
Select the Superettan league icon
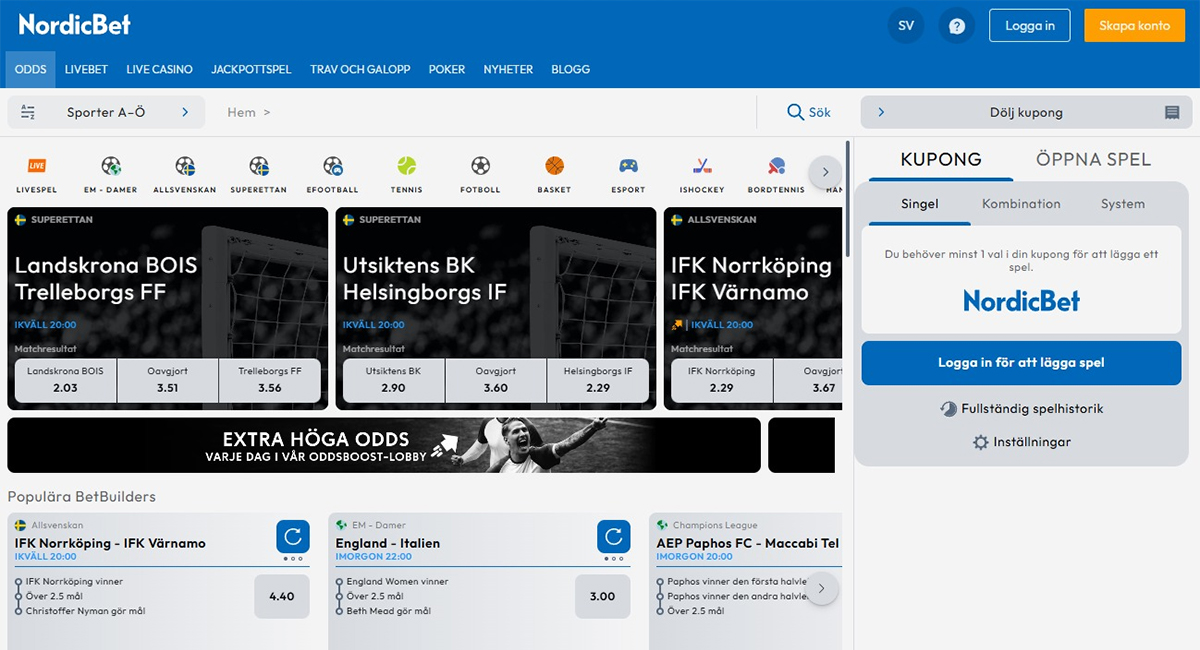point(259,166)
